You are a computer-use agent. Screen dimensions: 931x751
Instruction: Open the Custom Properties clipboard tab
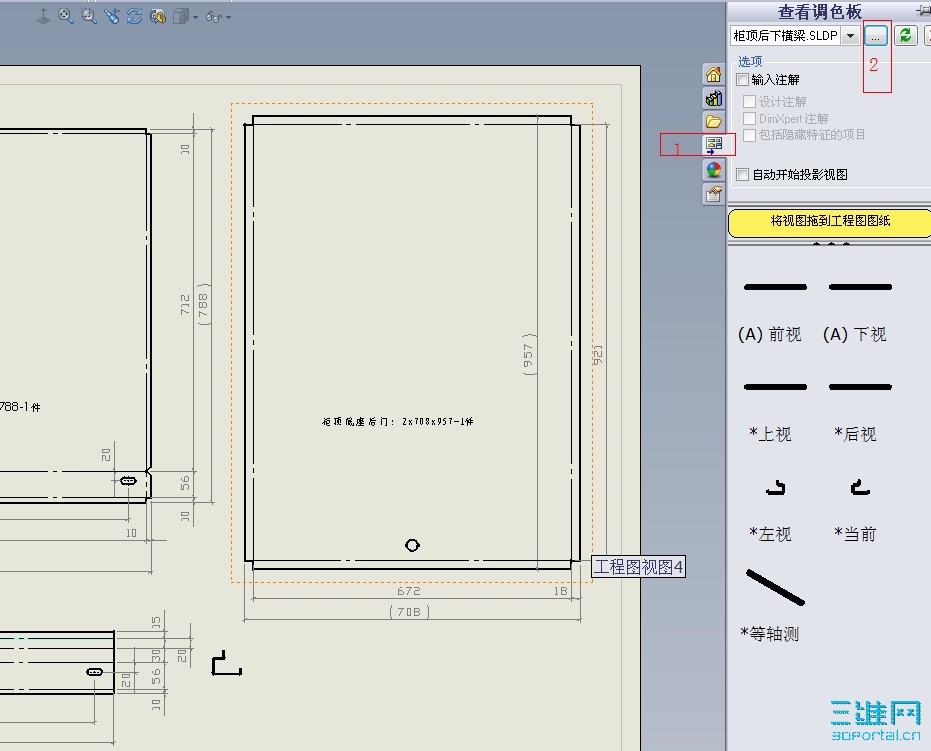714,194
